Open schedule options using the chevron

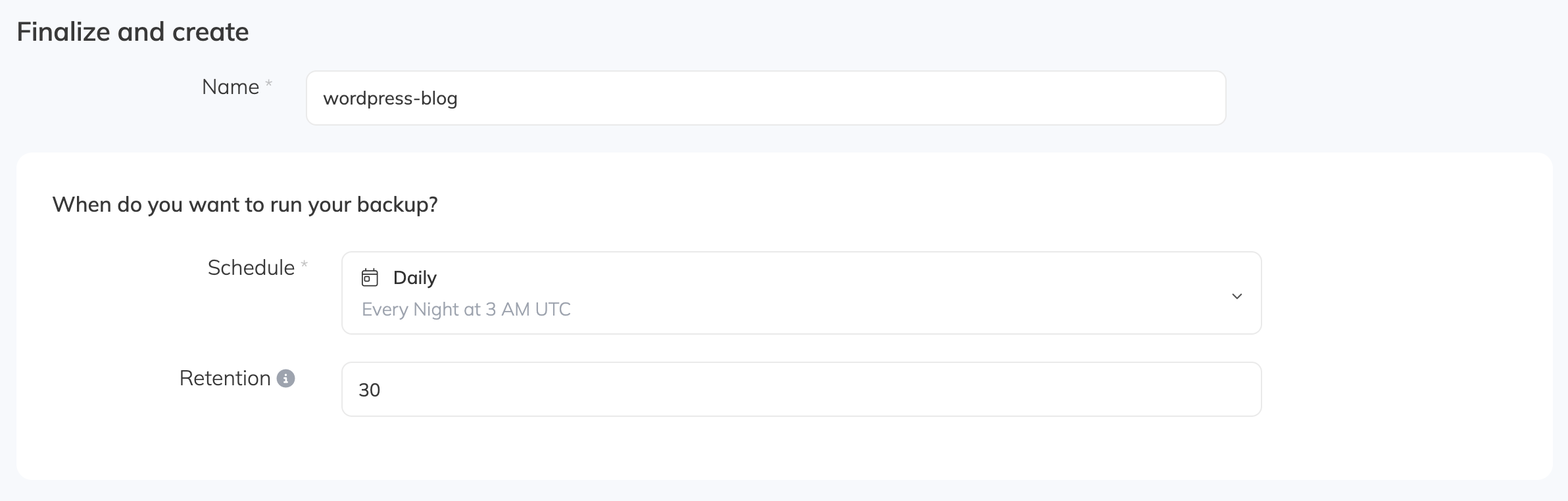click(1237, 295)
